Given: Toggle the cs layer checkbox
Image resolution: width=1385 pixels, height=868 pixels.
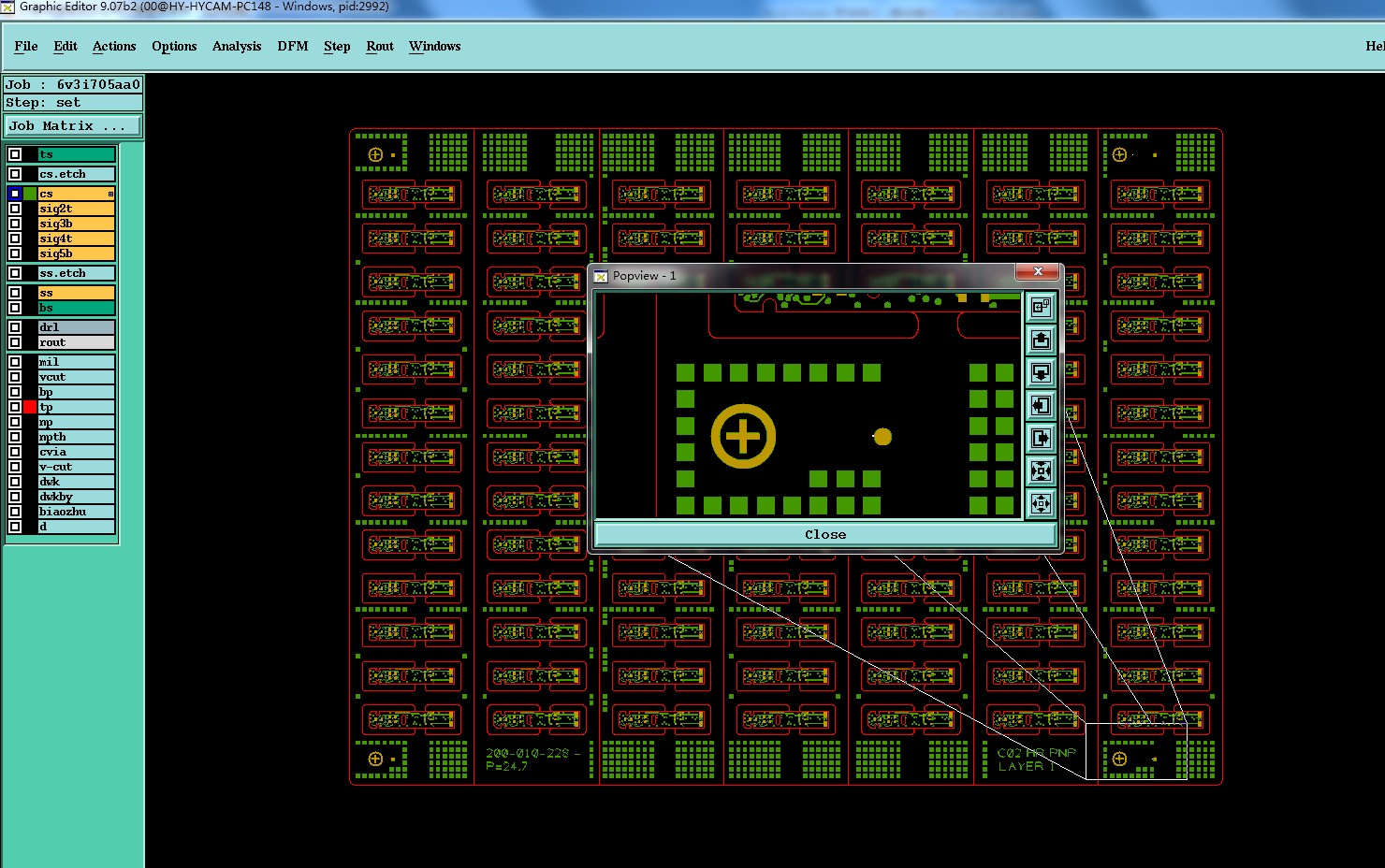Looking at the screenshot, I should pos(15,194).
